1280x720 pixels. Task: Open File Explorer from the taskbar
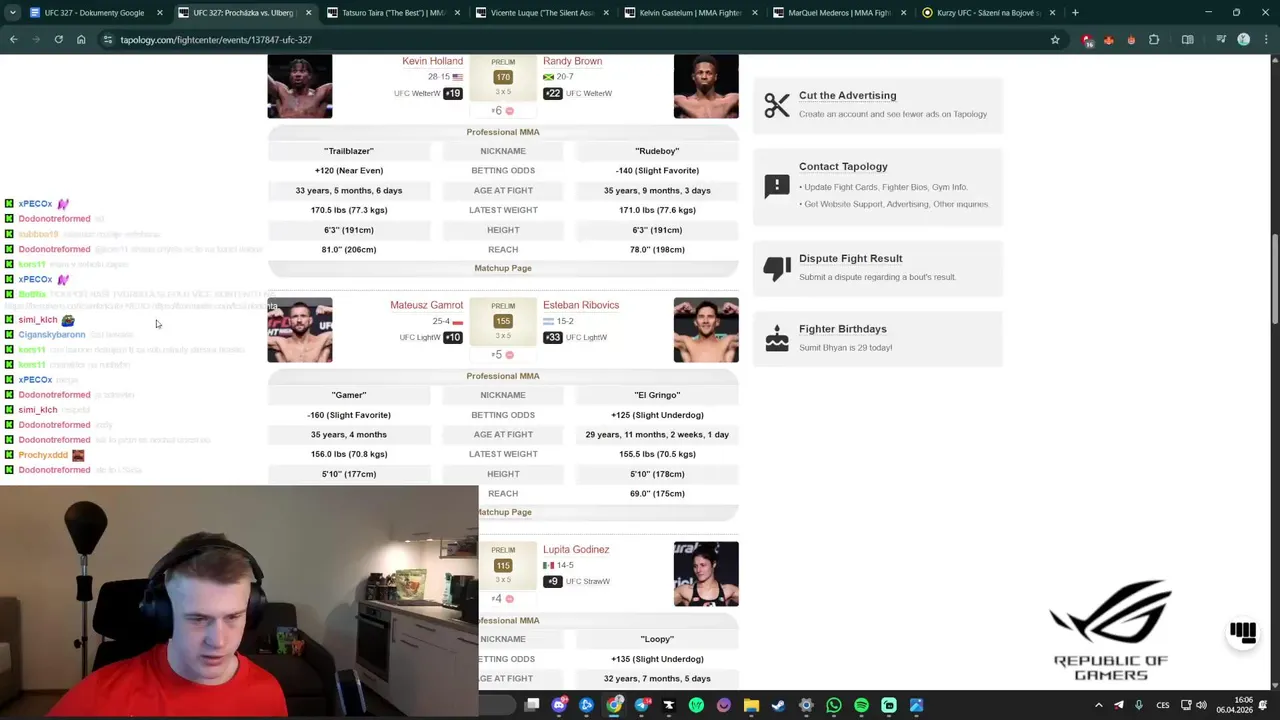click(751, 705)
